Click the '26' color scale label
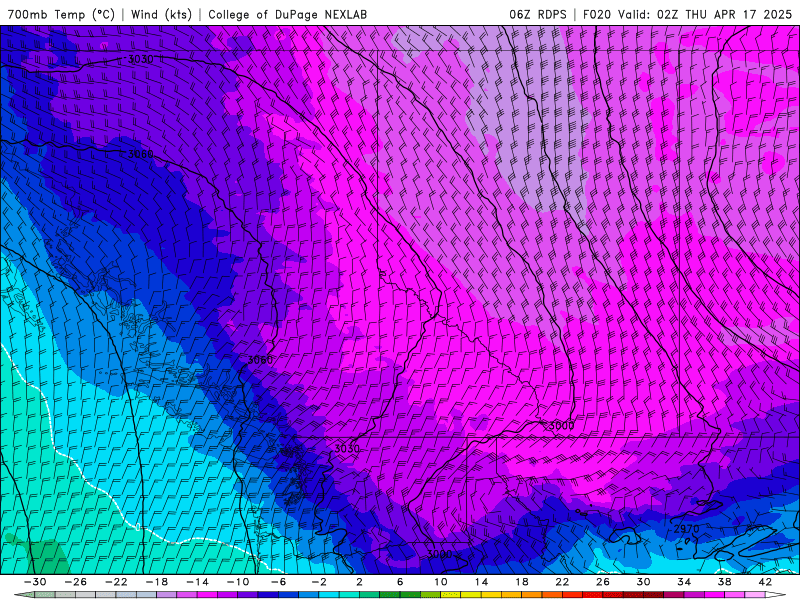The image size is (800, 600). click(603, 582)
